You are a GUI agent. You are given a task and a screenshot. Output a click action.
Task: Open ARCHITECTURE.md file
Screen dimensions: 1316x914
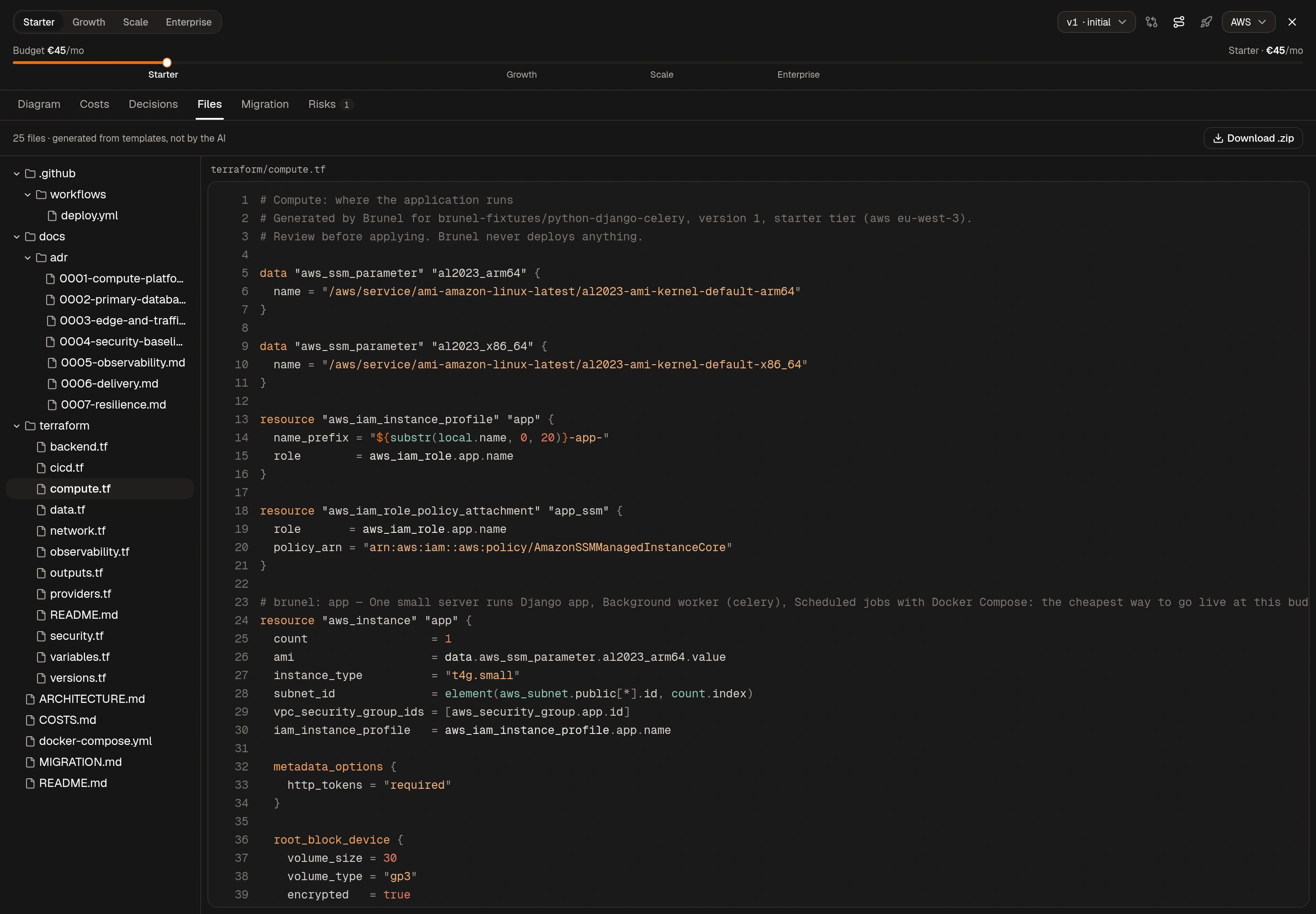[x=100, y=699]
